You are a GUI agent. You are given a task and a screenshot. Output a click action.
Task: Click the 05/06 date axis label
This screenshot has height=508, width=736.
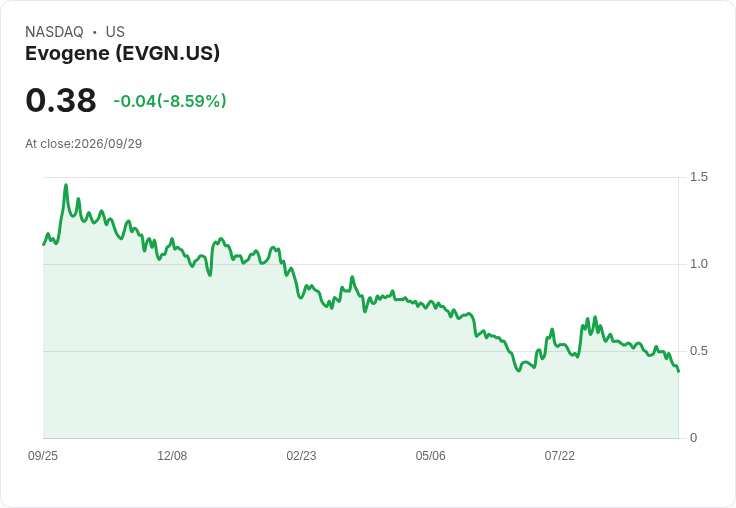(430, 456)
